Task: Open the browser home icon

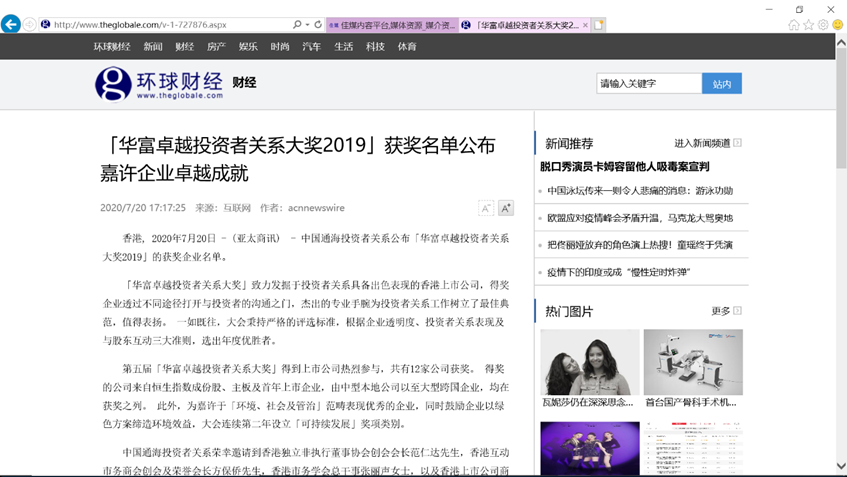Action: (x=794, y=24)
